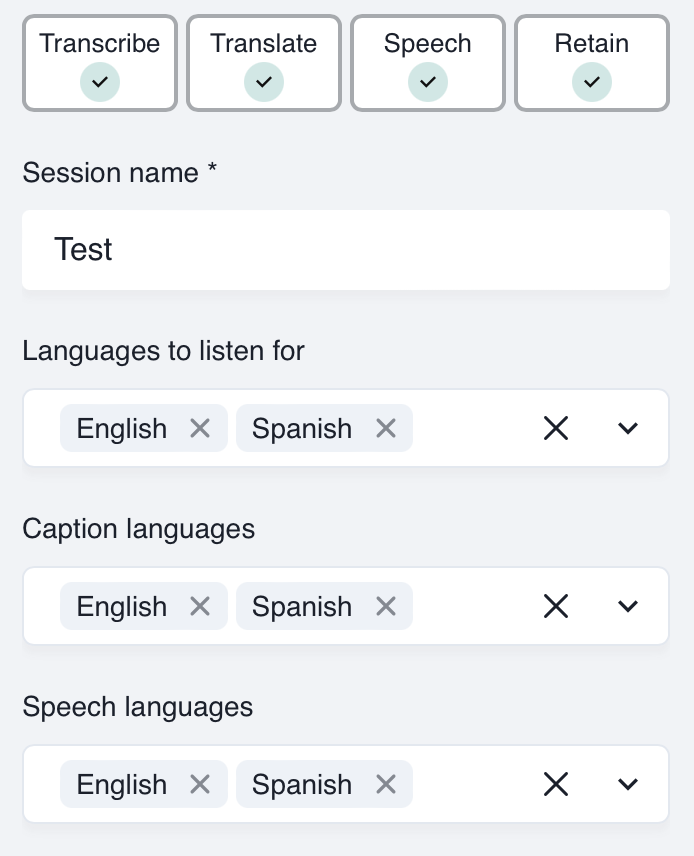The width and height of the screenshot is (694, 856).
Task: Select the English chip in Caption languages
Action: [121, 606]
